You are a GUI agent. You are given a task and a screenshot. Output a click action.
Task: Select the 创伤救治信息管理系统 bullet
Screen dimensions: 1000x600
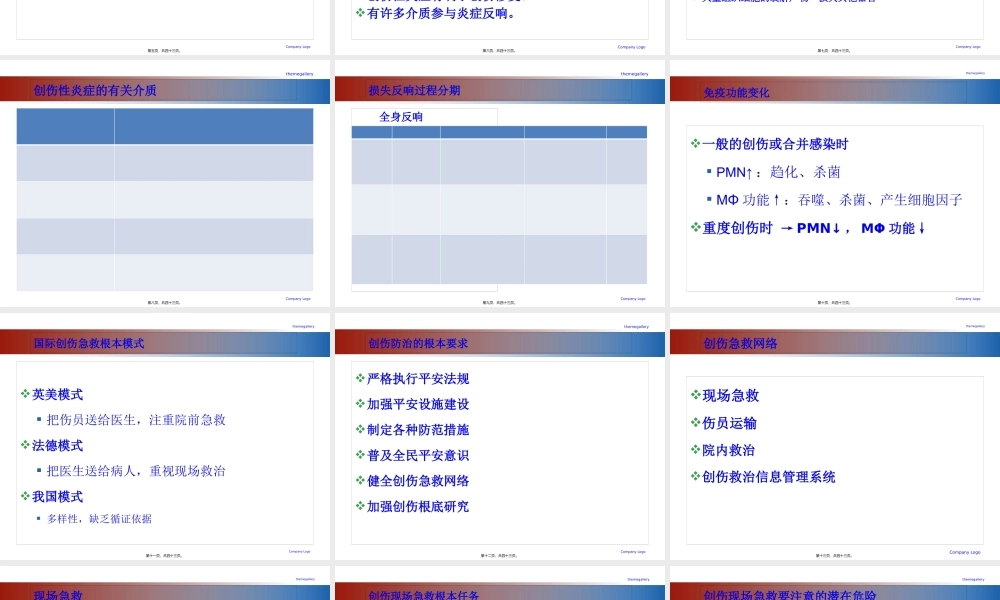pos(768,477)
